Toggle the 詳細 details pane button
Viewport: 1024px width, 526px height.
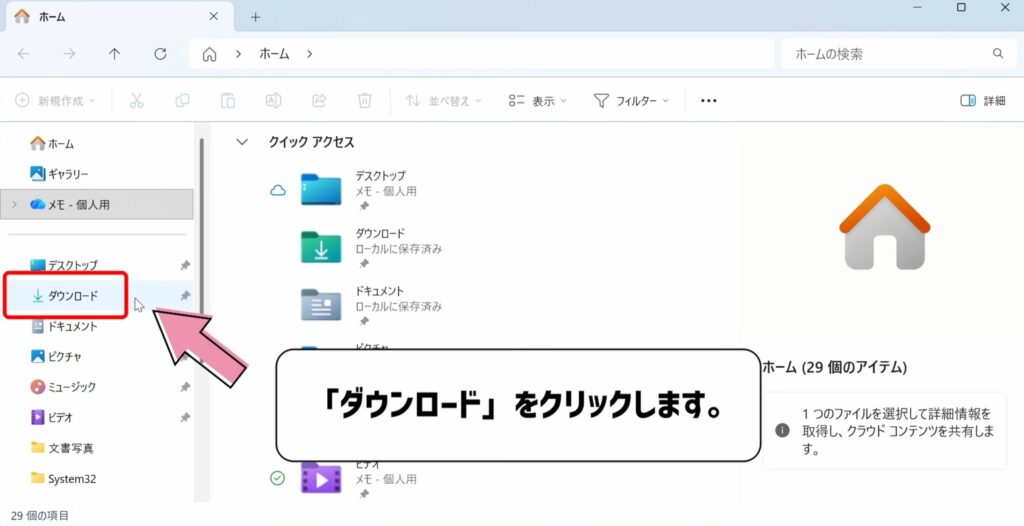[982, 101]
